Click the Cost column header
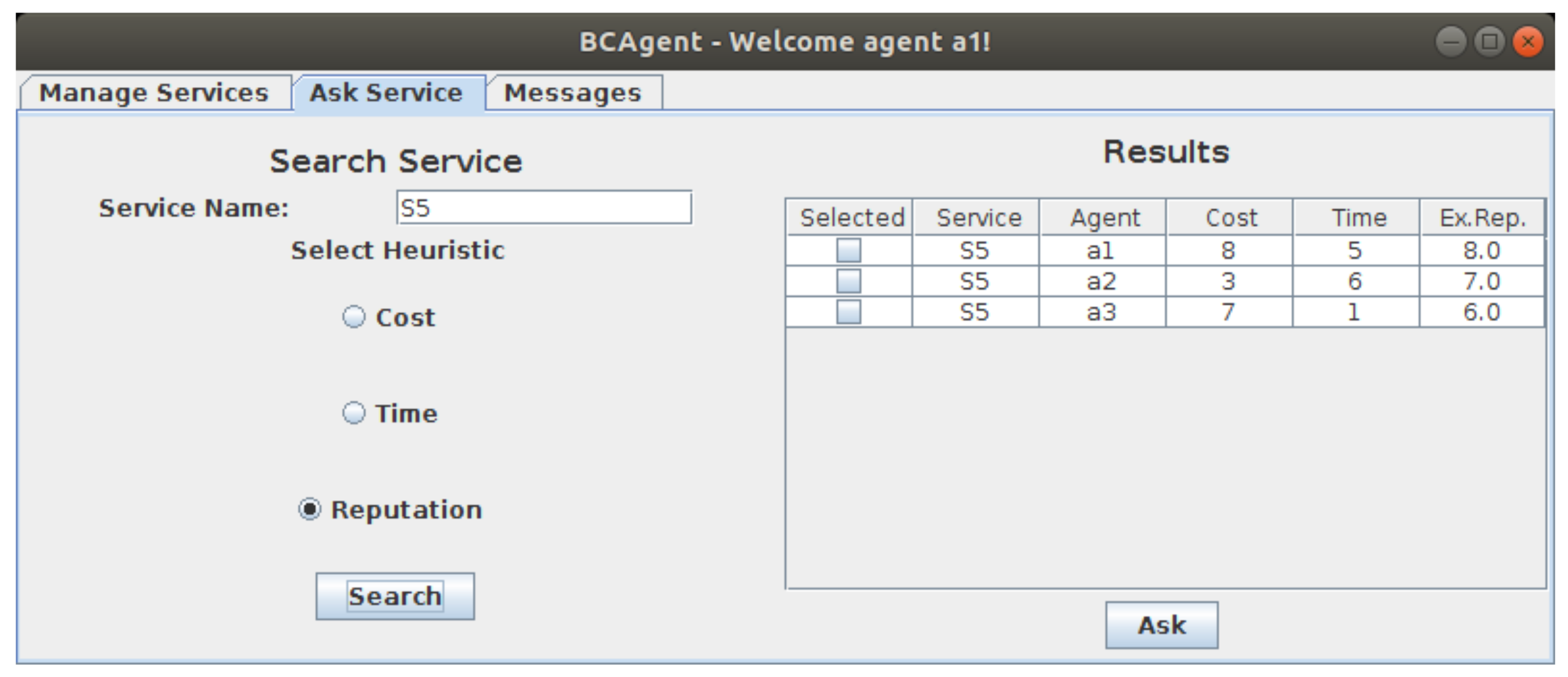Screen dimensions: 1568x677 tap(1231, 218)
